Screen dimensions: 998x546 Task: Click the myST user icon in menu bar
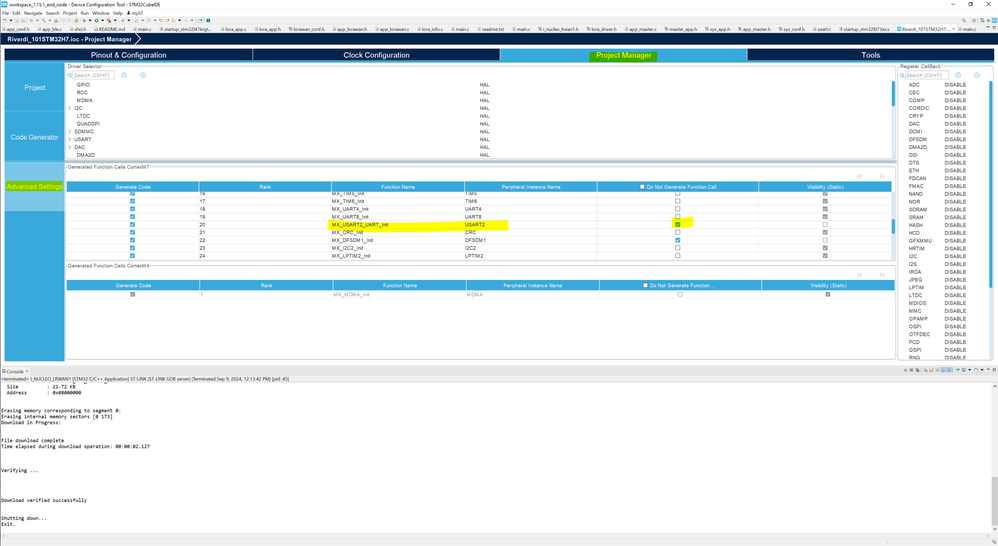coord(129,13)
